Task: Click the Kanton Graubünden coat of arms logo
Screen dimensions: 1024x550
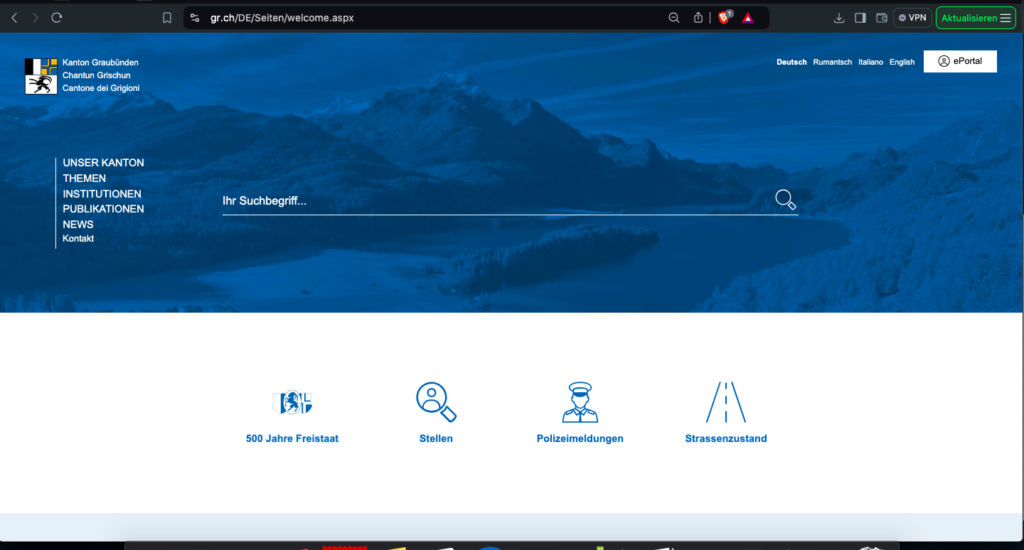Action: (41, 76)
